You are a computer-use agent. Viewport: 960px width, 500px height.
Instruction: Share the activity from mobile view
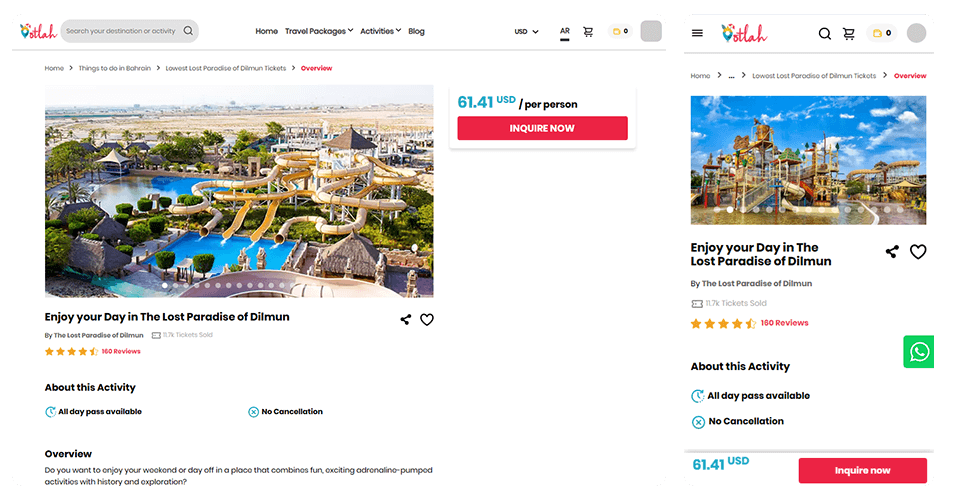(x=892, y=252)
